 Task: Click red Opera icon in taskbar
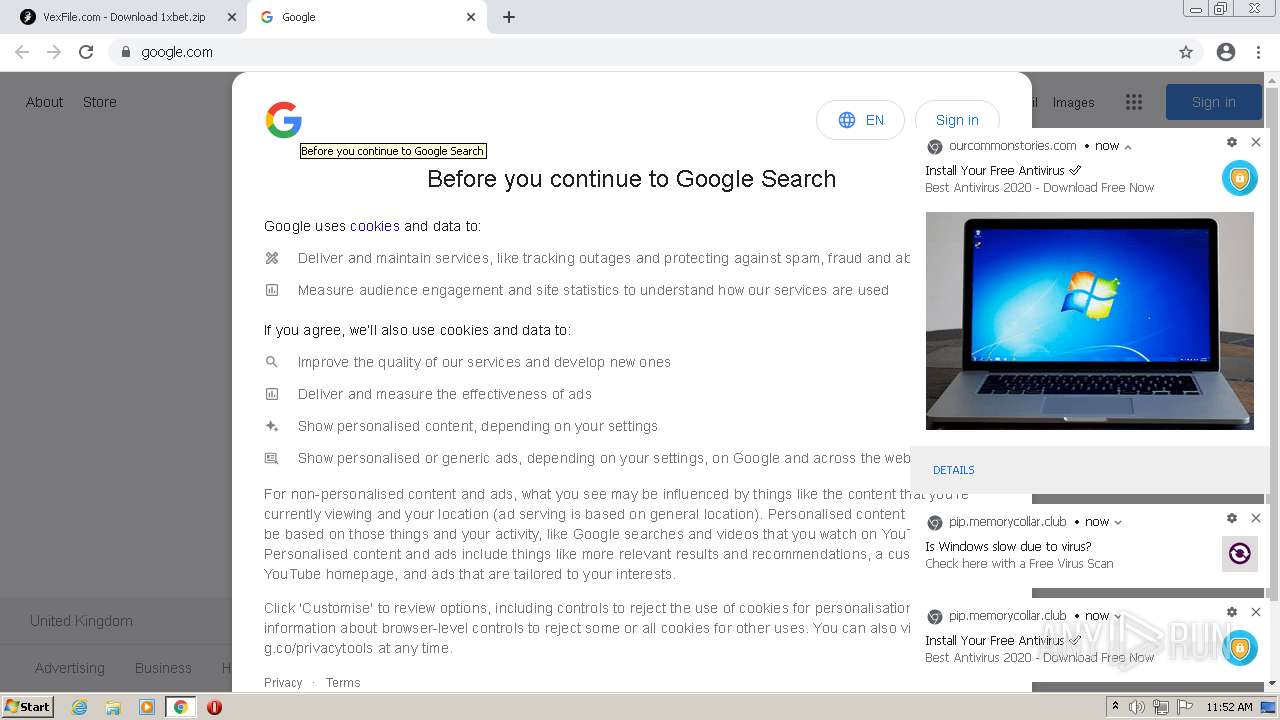click(214, 707)
